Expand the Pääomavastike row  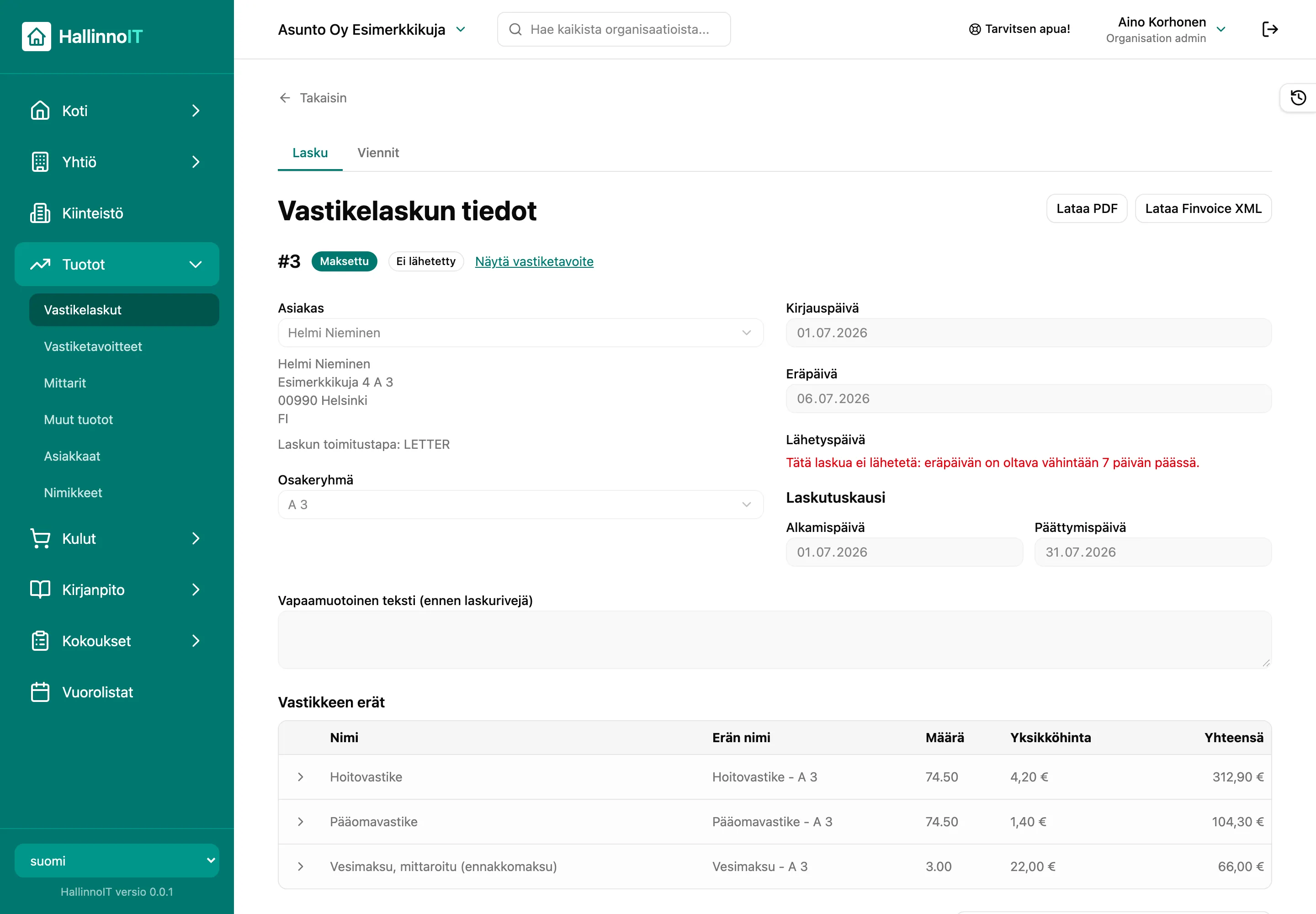pos(301,821)
